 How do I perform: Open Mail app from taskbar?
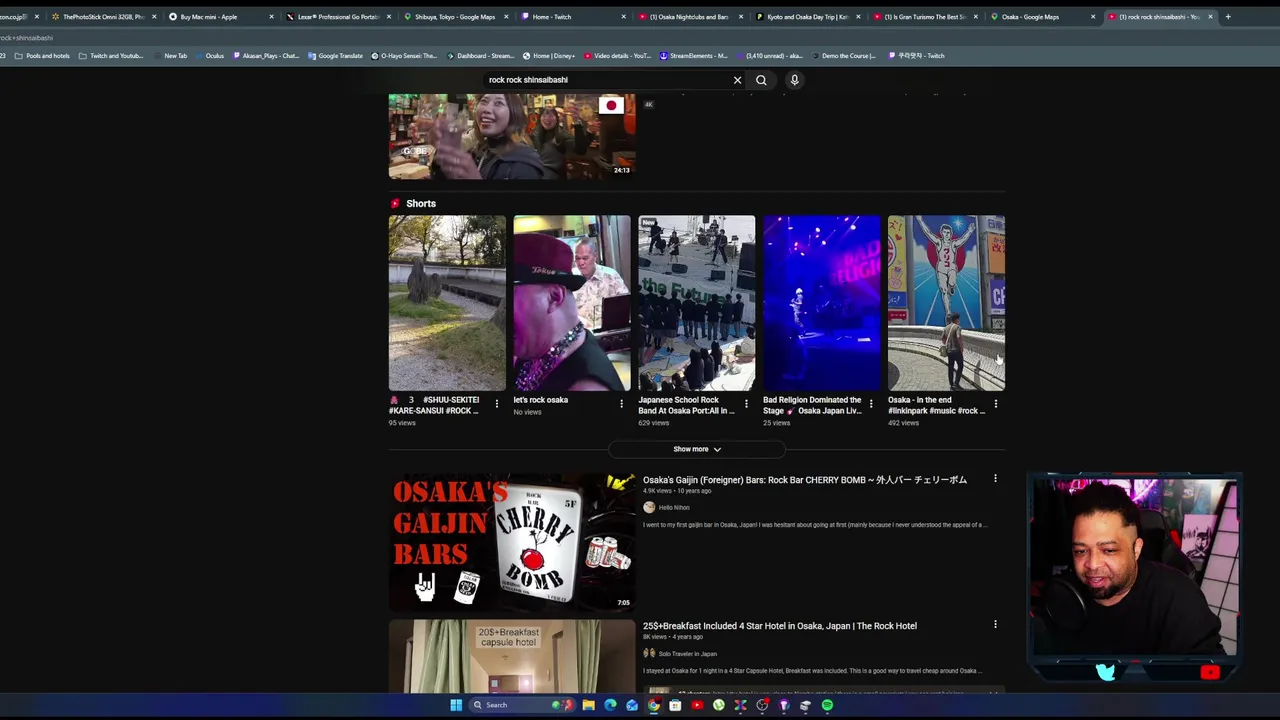point(632,705)
